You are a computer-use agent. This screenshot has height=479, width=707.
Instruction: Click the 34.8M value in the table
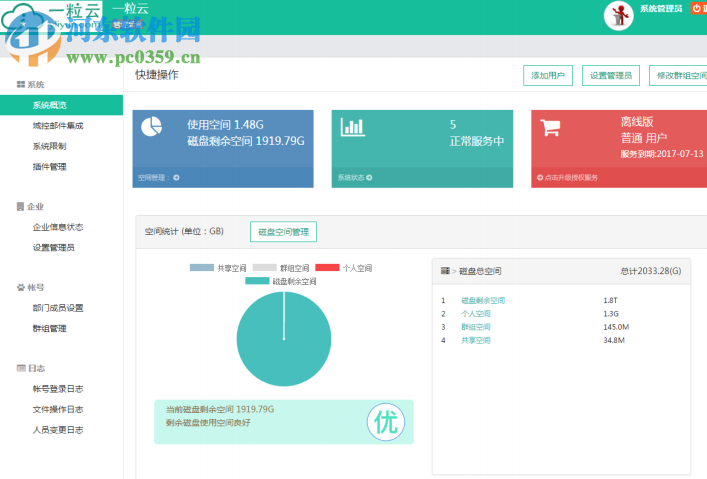pos(614,340)
